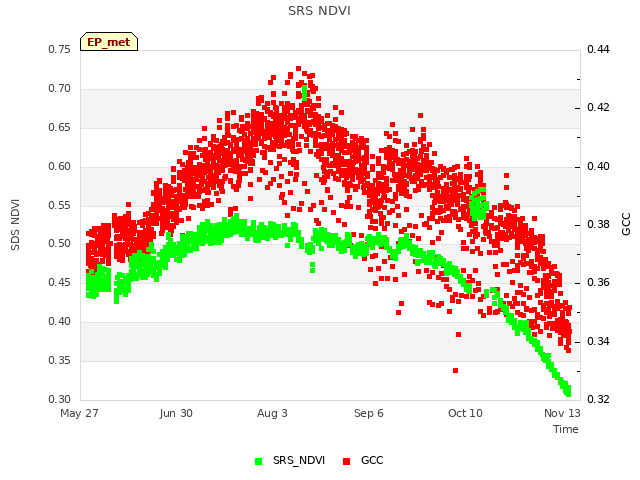Click the 0.36 right axis value

point(598,282)
